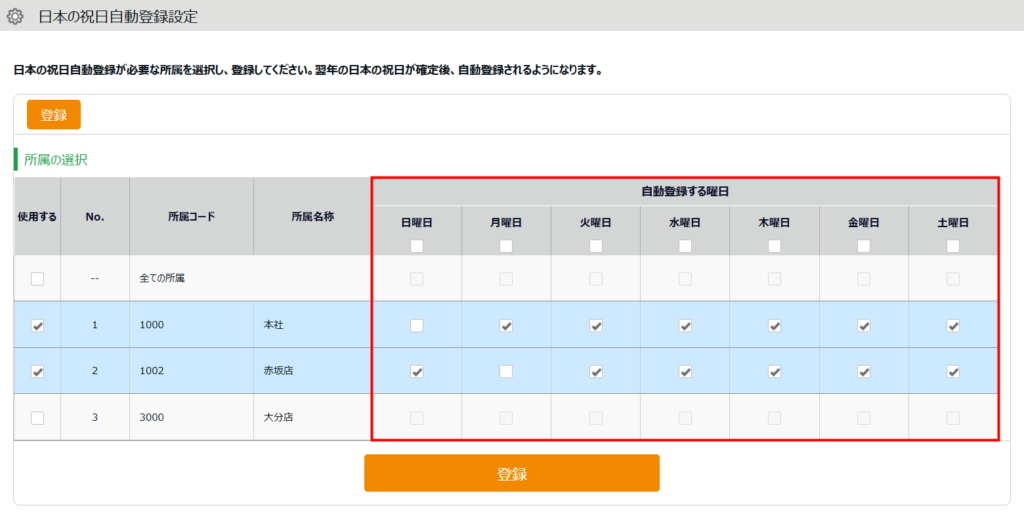
Task: Toggle the 火曜日 column header checkbox
Action: pyautogui.click(x=595, y=246)
